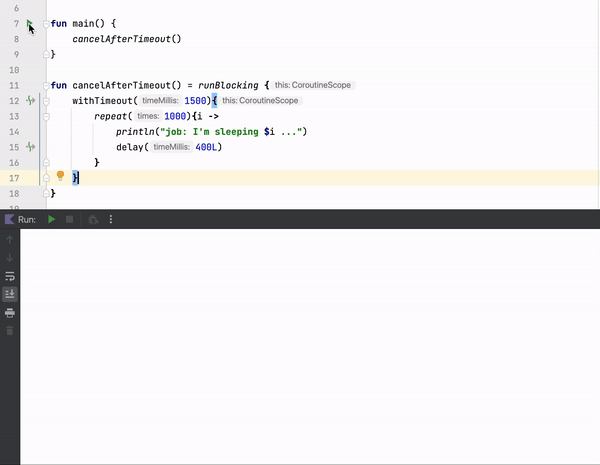
Task: Toggle scroll to end of console output
Action: pos(10,294)
